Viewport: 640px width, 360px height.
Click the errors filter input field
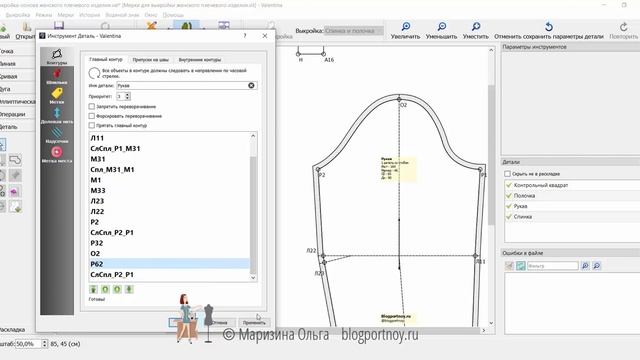pos(553,266)
